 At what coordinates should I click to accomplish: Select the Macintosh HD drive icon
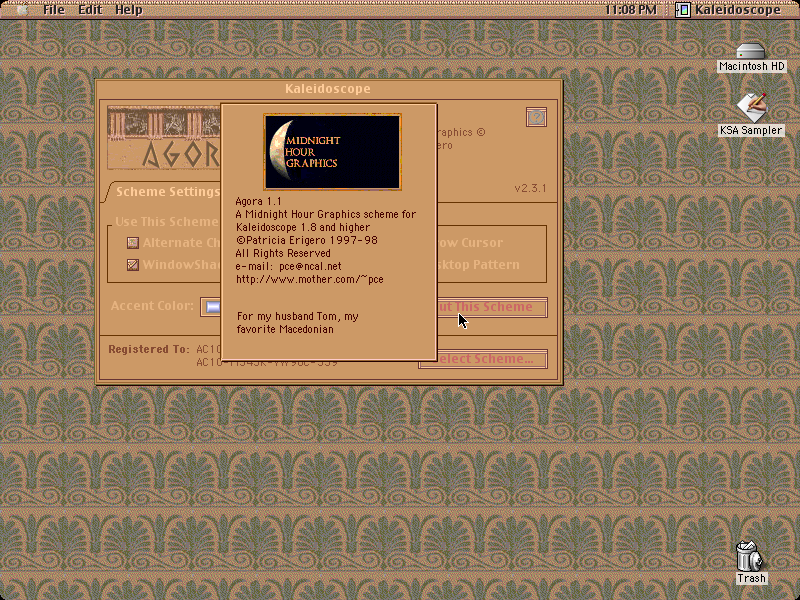click(751, 52)
